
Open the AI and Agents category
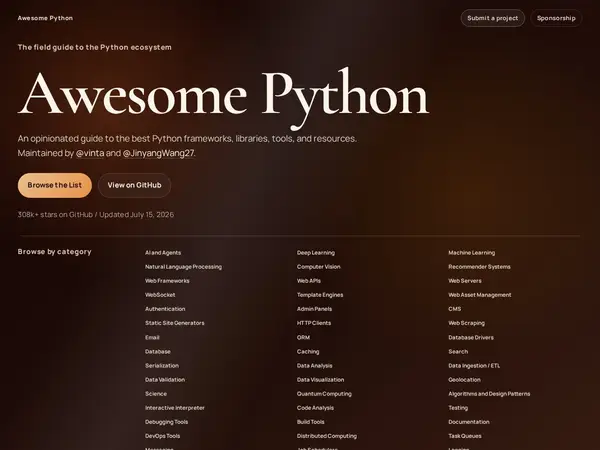click(163, 253)
